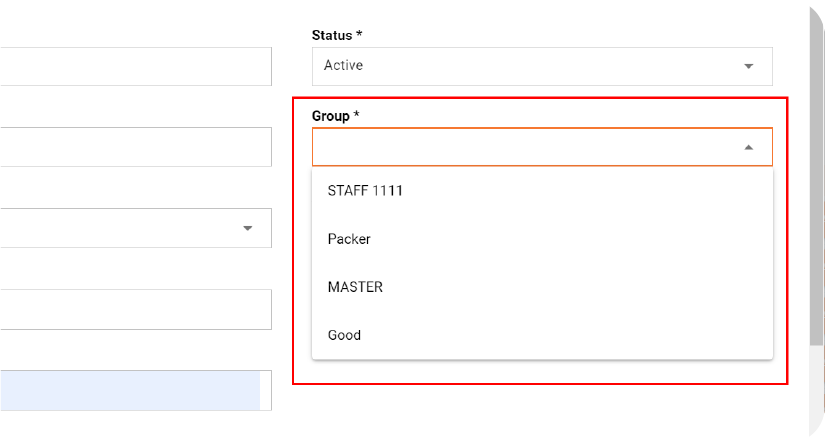The height and width of the screenshot is (443, 825).
Task: Focus the text field left of MASTER option
Action: tap(136, 309)
